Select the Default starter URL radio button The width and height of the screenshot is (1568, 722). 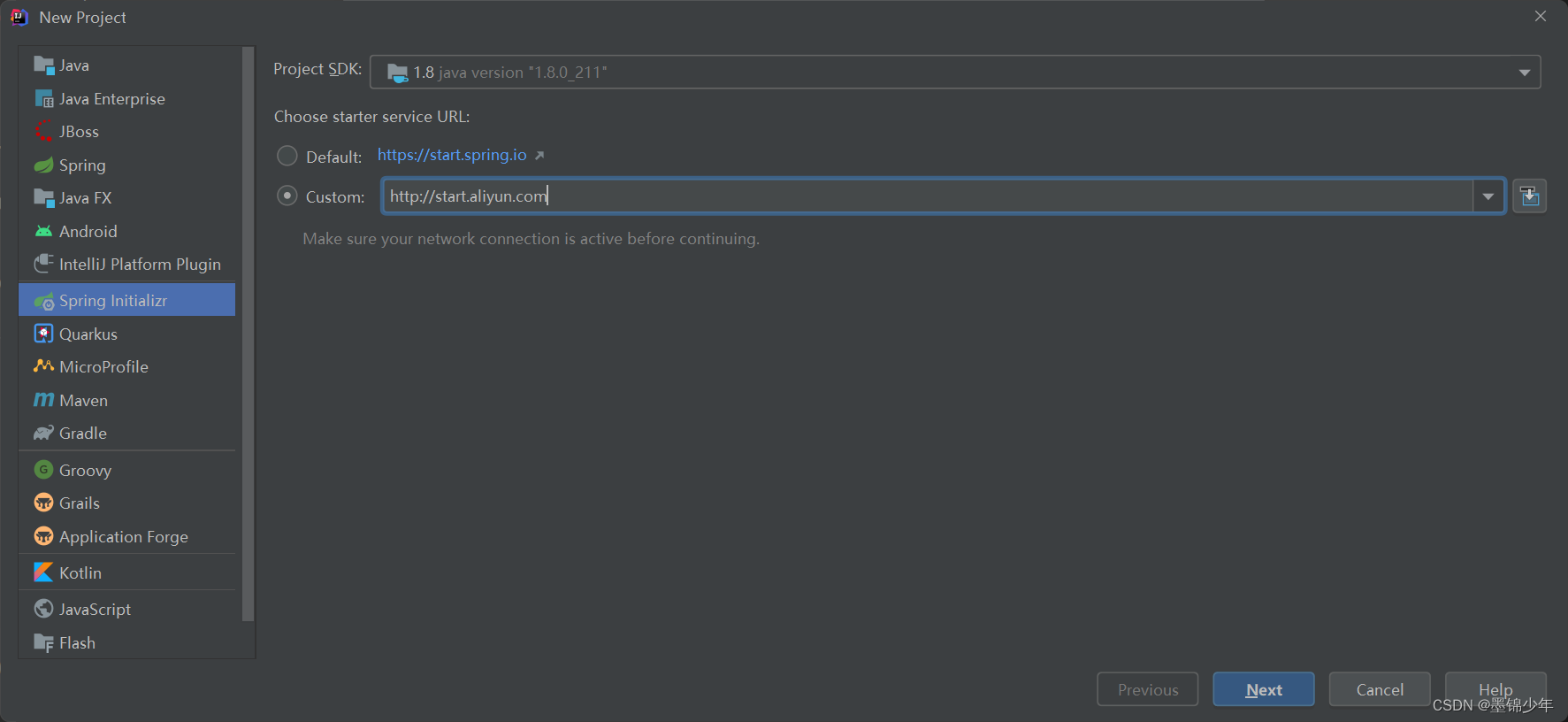[x=287, y=156]
